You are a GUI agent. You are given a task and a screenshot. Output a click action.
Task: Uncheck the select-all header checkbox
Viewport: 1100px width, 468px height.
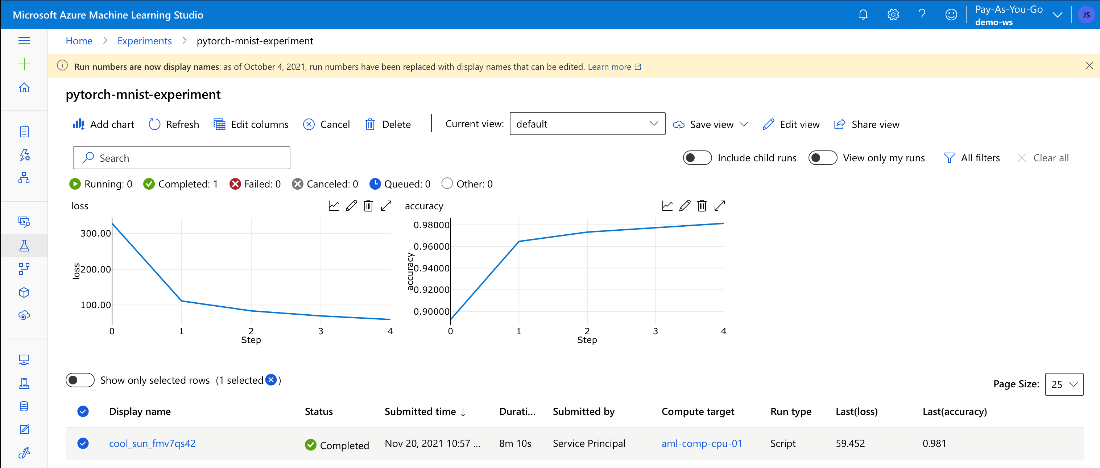coord(83,412)
